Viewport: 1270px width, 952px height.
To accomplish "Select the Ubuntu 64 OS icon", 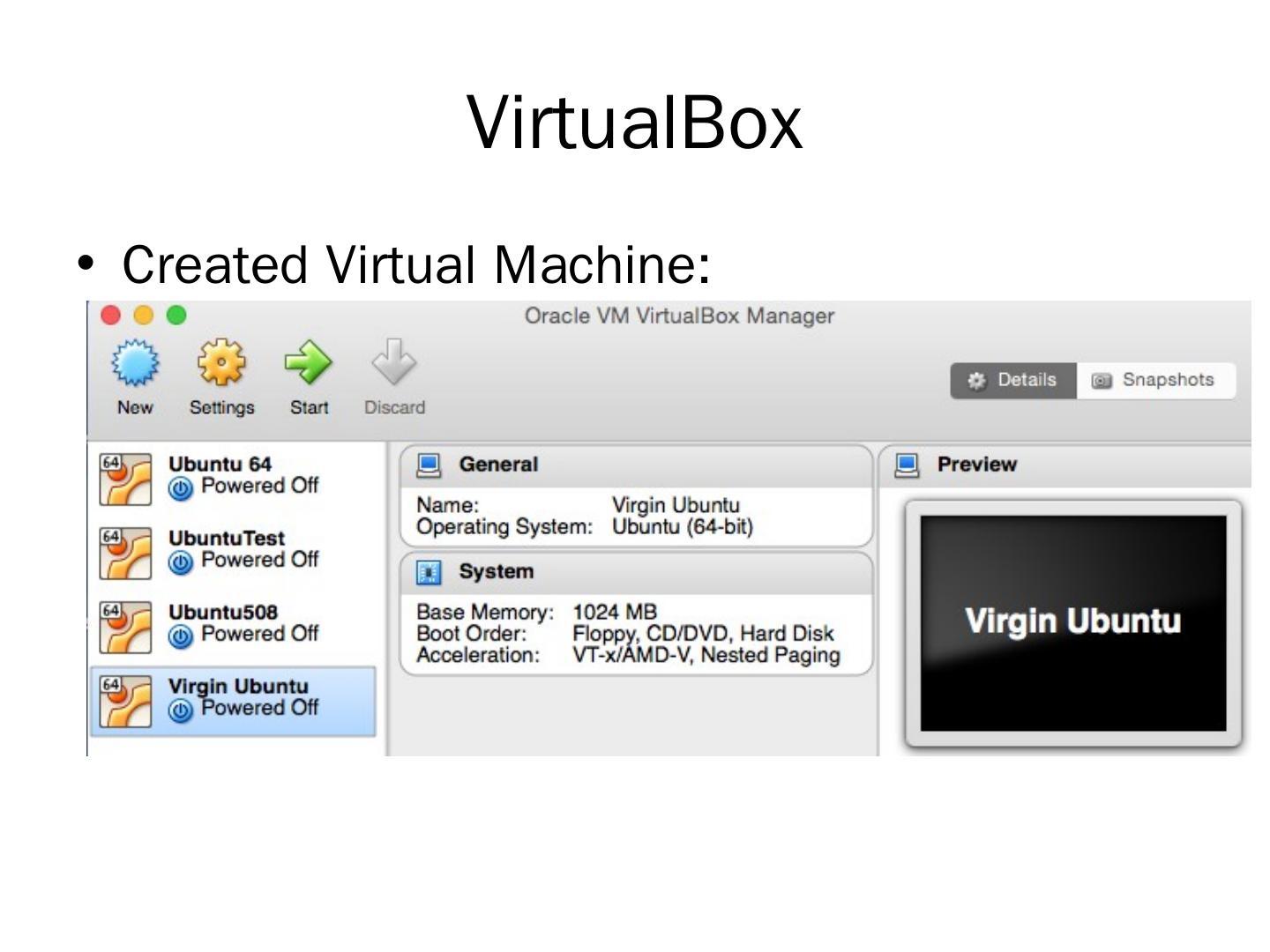I will [125, 480].
